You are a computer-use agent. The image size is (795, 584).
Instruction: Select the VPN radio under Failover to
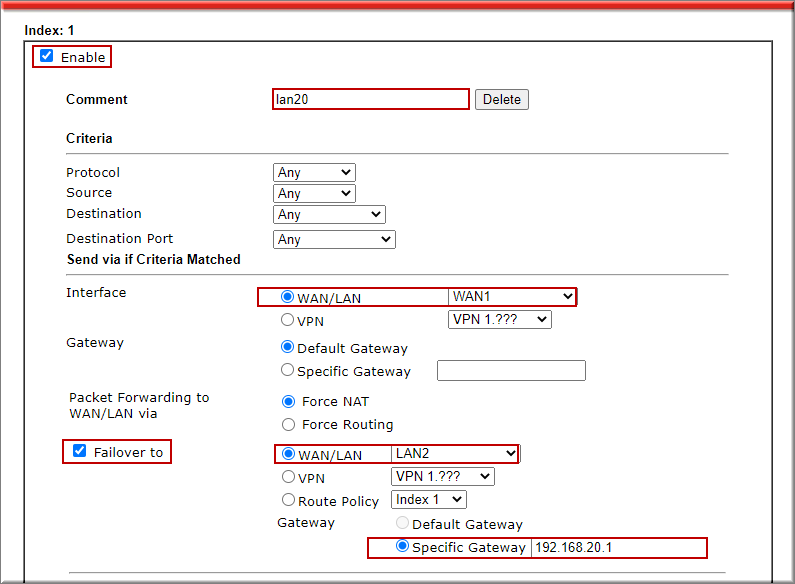coord(288,477)
